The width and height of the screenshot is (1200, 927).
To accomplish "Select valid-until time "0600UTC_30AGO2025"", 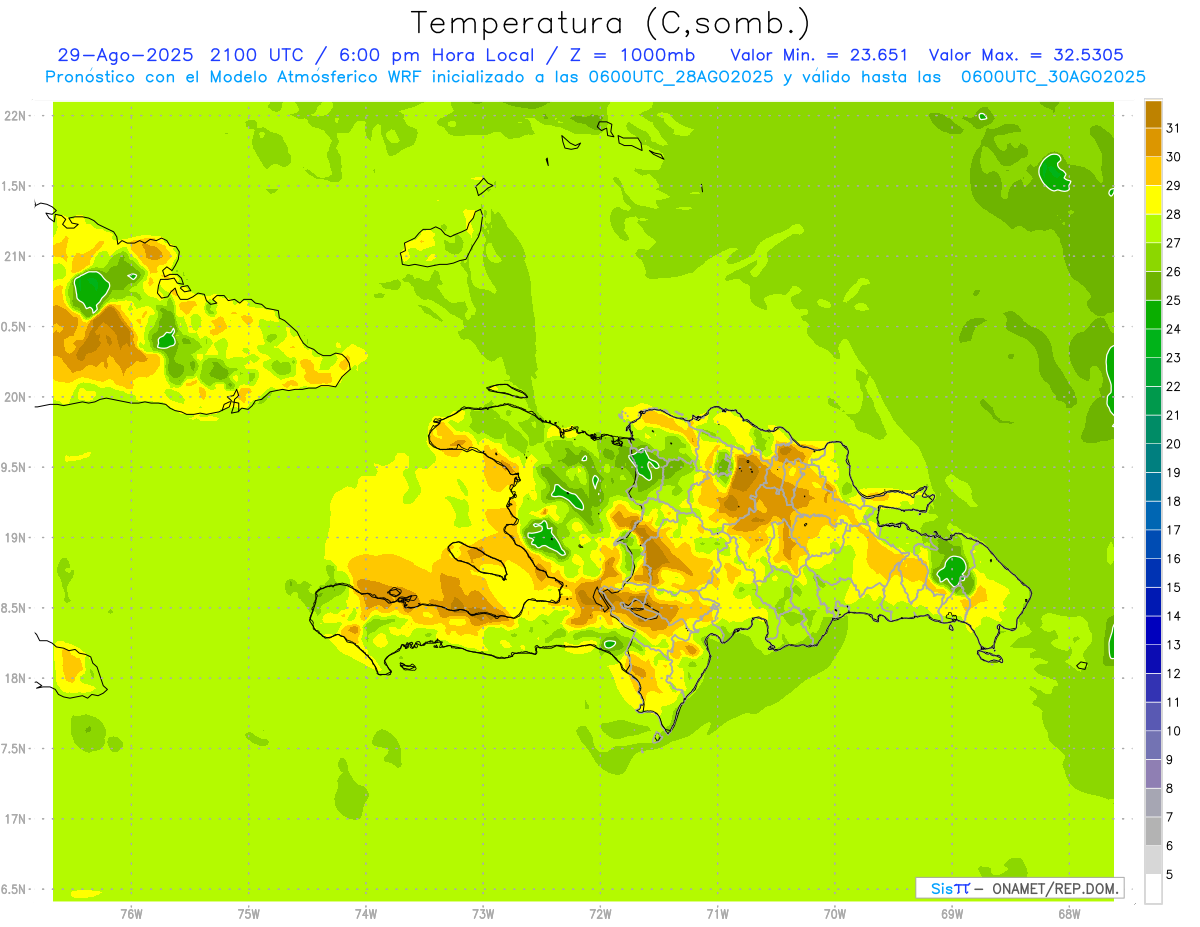I will (x=1053, y=77).
